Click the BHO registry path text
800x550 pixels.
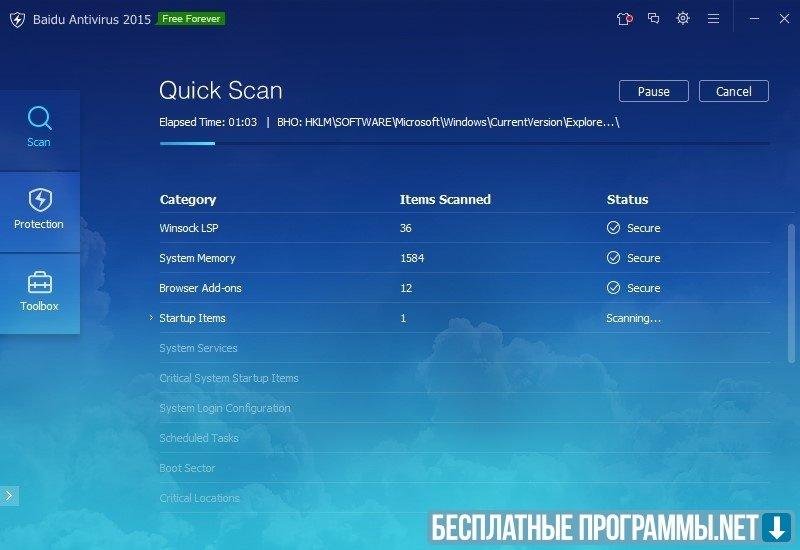coord(448,122)
